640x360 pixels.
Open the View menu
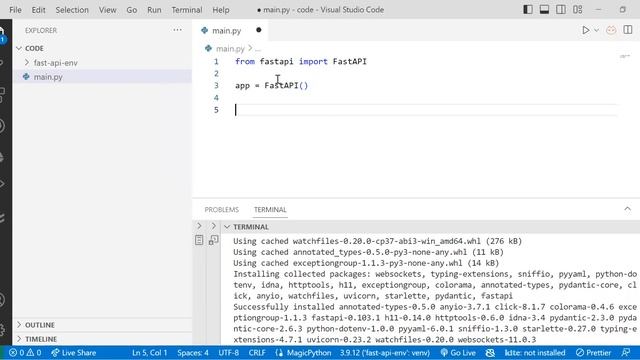tap(107, 10)
